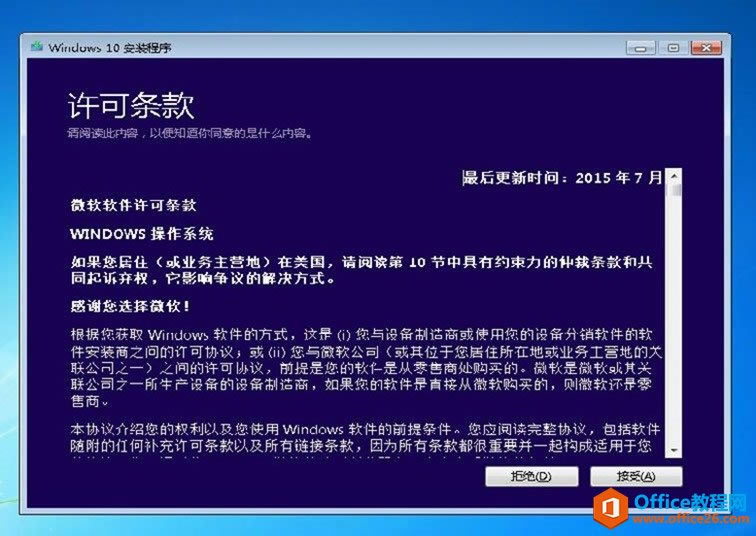Click the 拒绝(D) decline button
Viewport: 756px width, 536px height.
531,476
